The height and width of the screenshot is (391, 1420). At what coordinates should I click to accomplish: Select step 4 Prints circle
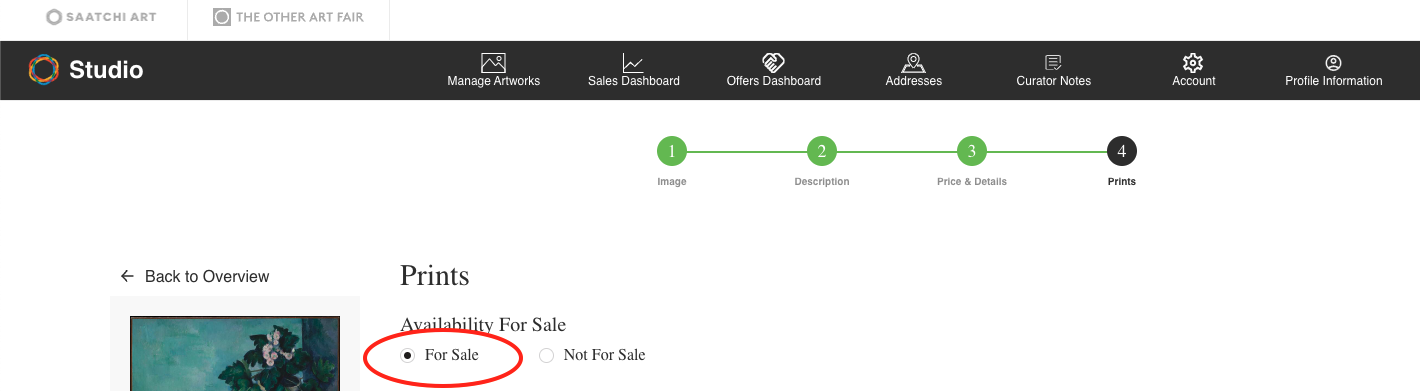click(1122, 152)
